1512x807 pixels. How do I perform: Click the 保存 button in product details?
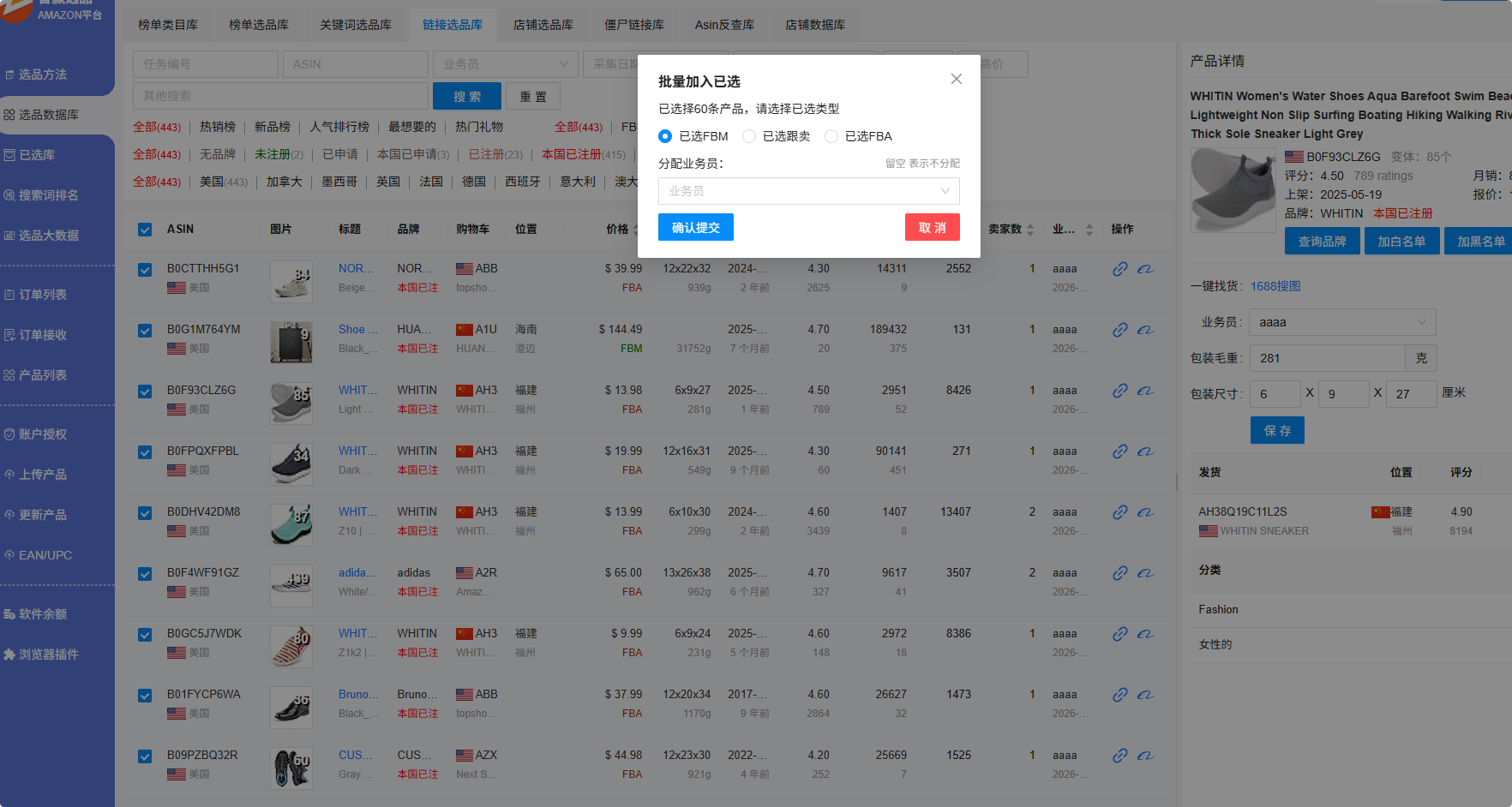[x=1278, y=430]
